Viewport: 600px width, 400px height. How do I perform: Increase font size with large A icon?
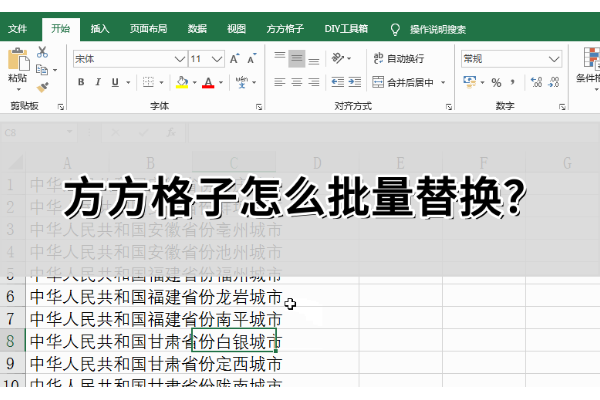(x=234, y=59)
